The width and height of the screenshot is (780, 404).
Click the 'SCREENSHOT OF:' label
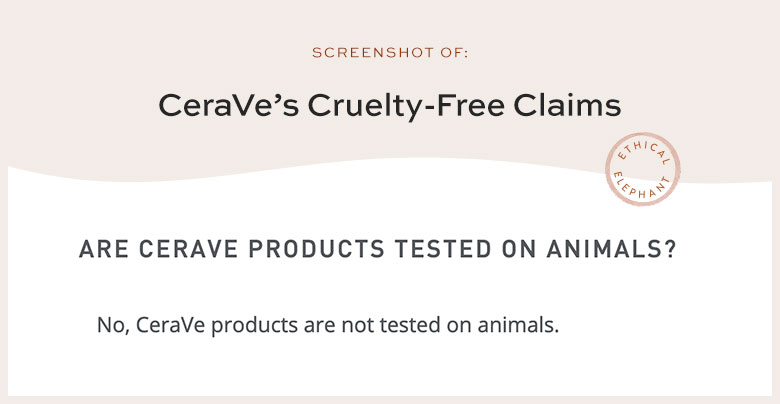tap(390, 53)
